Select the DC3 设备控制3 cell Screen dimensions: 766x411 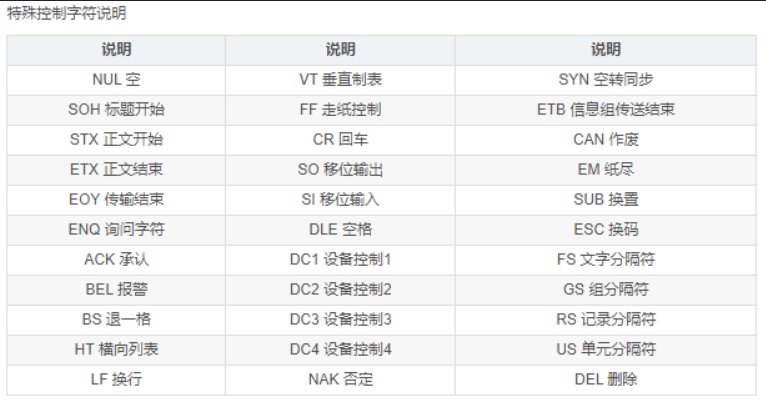point(340,319)
